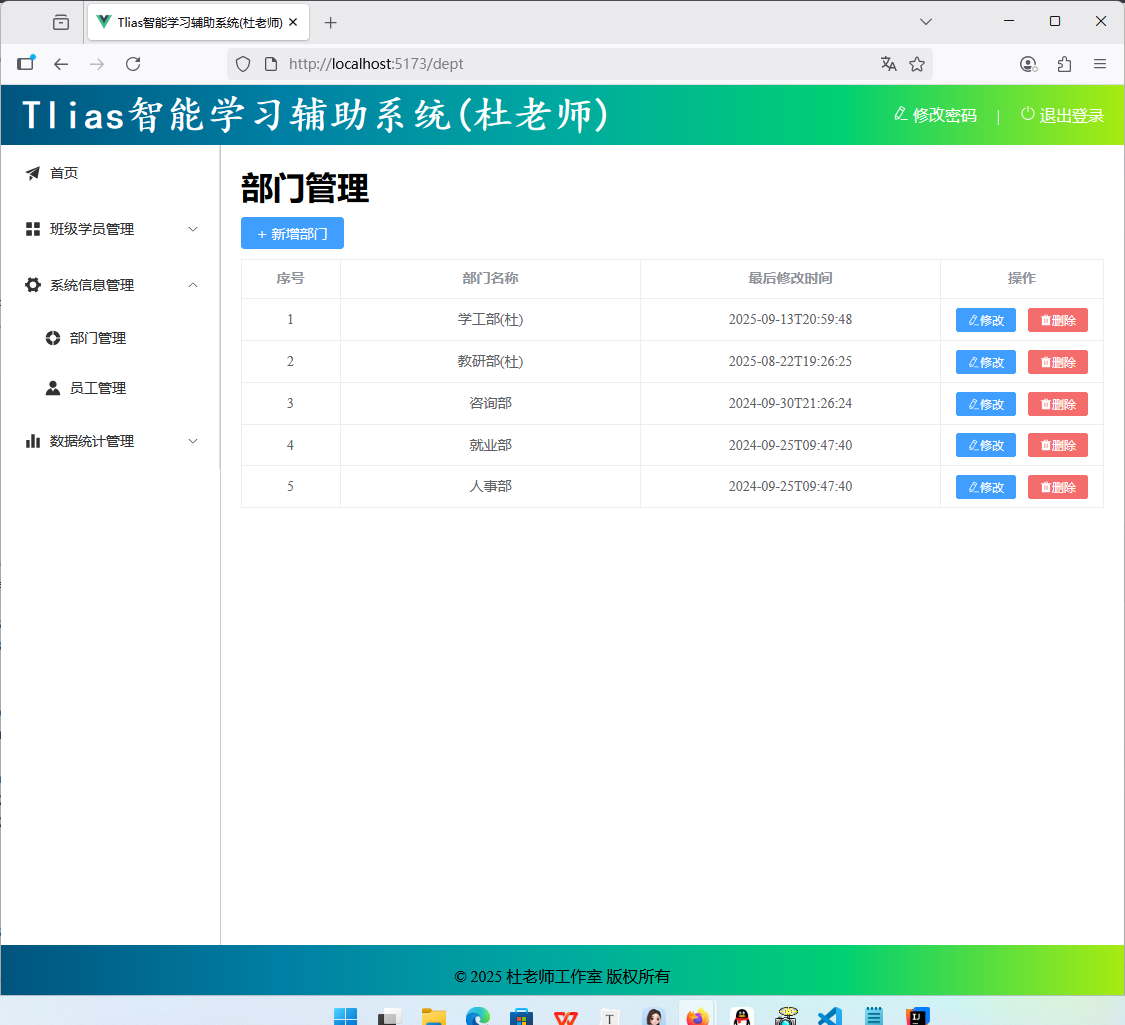Open Firefox hamburger application menu
Image resolution: width=1125 pixels, height=1025 pixels.
1099,64
